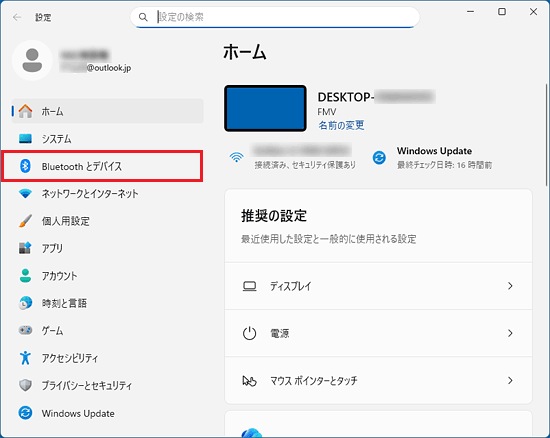This screenshot has height=438, width=550.
Task: Click the ゲーム controller icon
Action: click(x=25, y=330)
